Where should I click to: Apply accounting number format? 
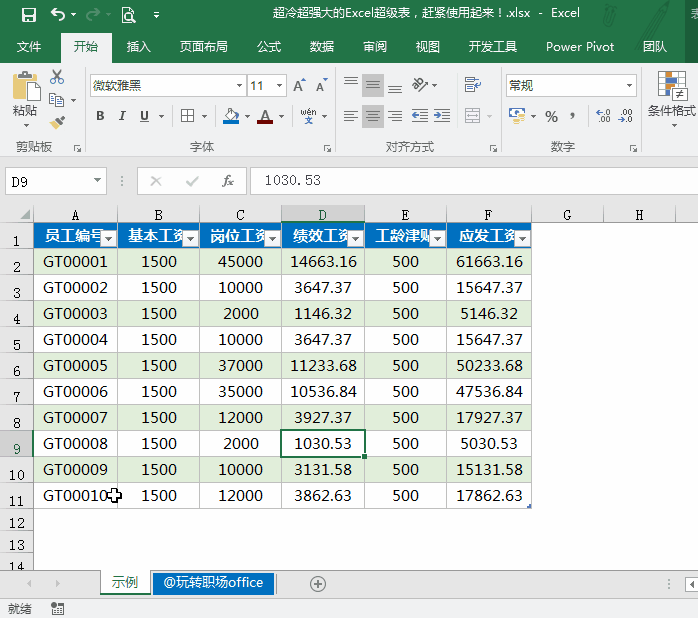click(517, 116)
